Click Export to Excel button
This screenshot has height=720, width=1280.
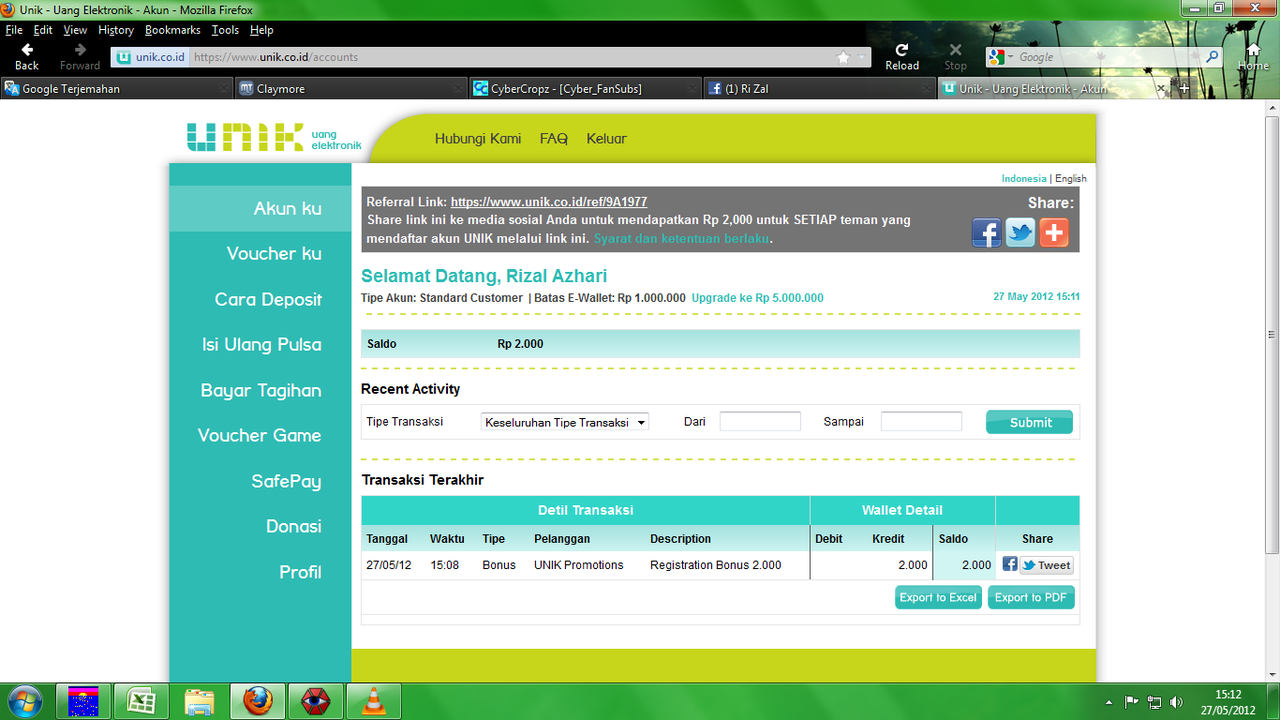[x=938, y=597]
